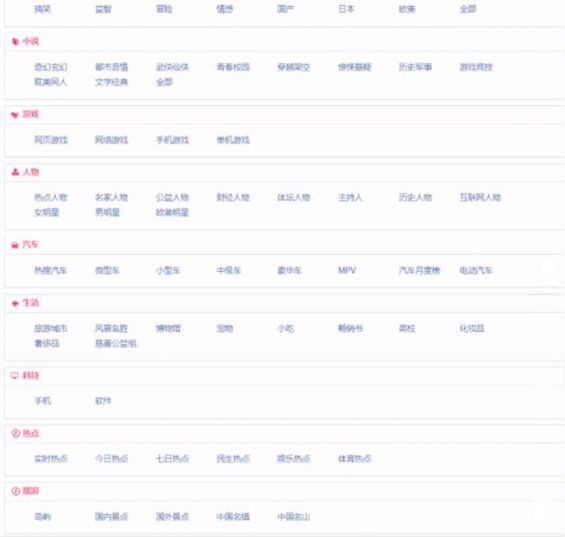Open the 汽车 section heading
Viewport: 565px width, 537px height.
click(x=30, y=244)
